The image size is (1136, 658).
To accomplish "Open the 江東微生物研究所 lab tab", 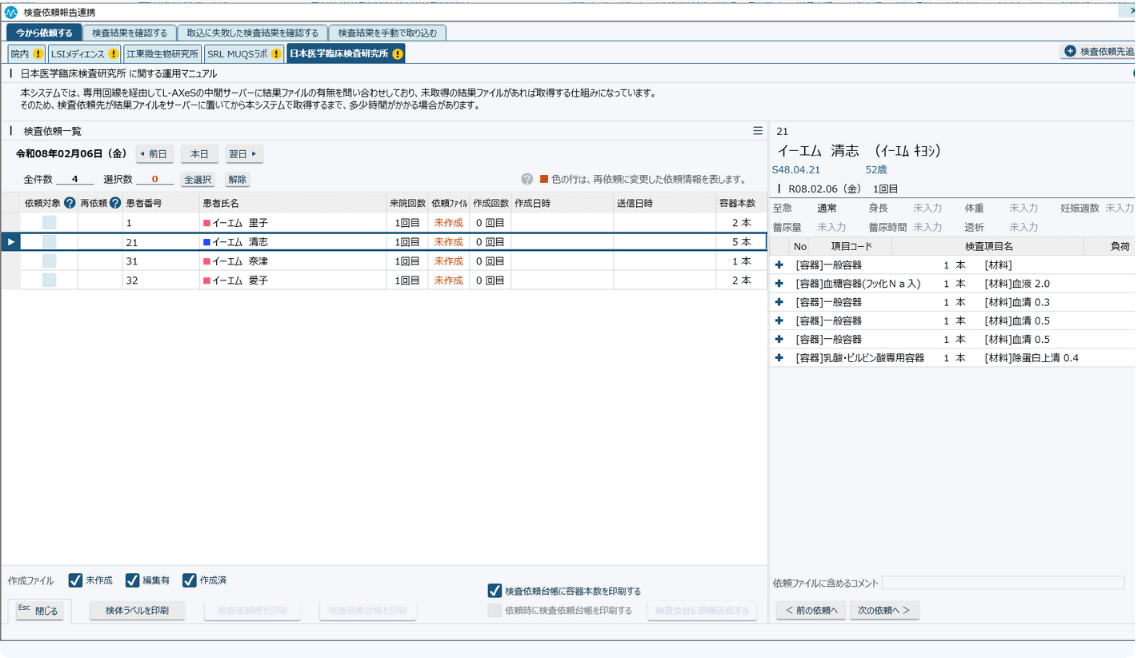I will [163, 54].
